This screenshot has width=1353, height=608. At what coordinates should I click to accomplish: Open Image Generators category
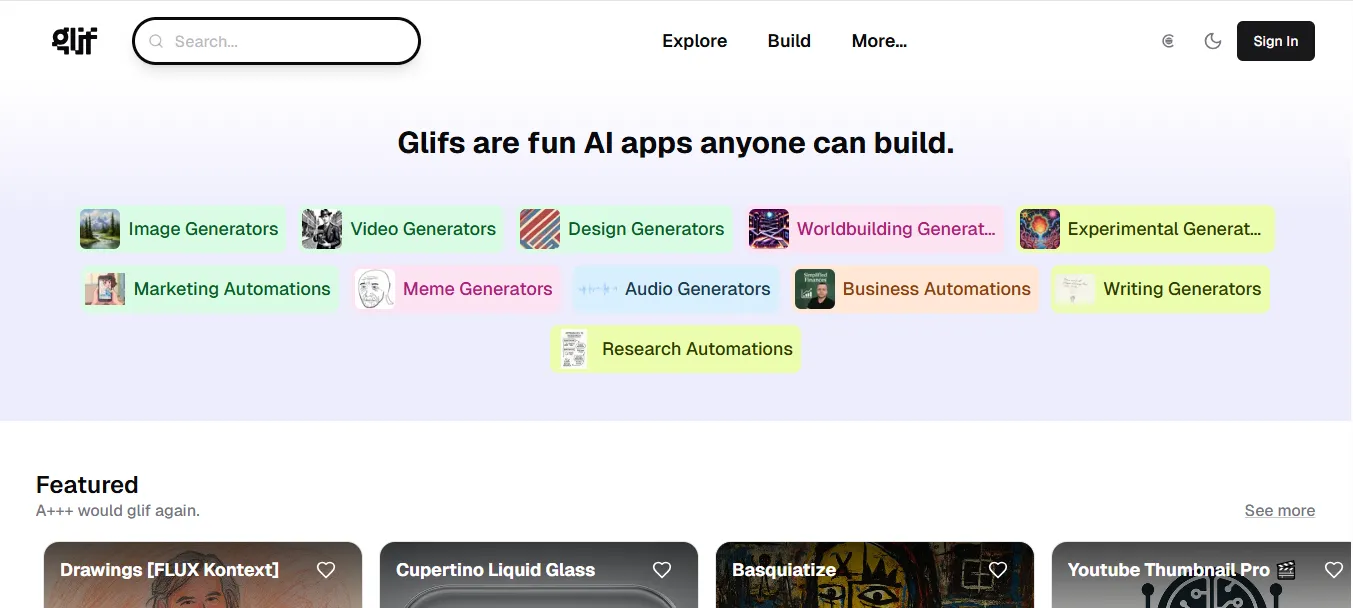(x=183, y=229)
